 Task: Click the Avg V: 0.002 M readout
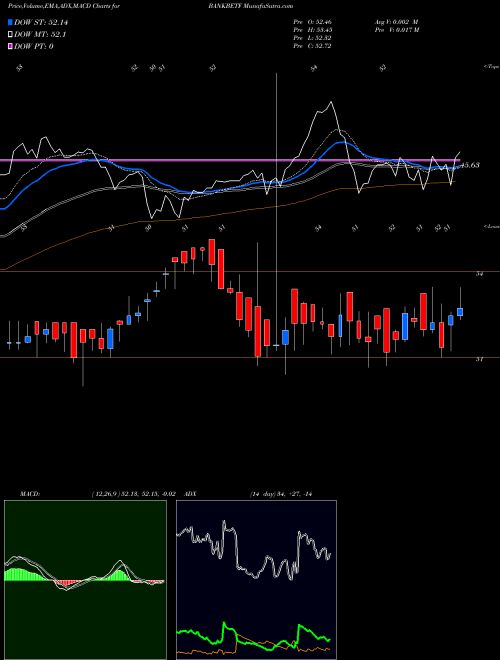click(x=396, y=21)
